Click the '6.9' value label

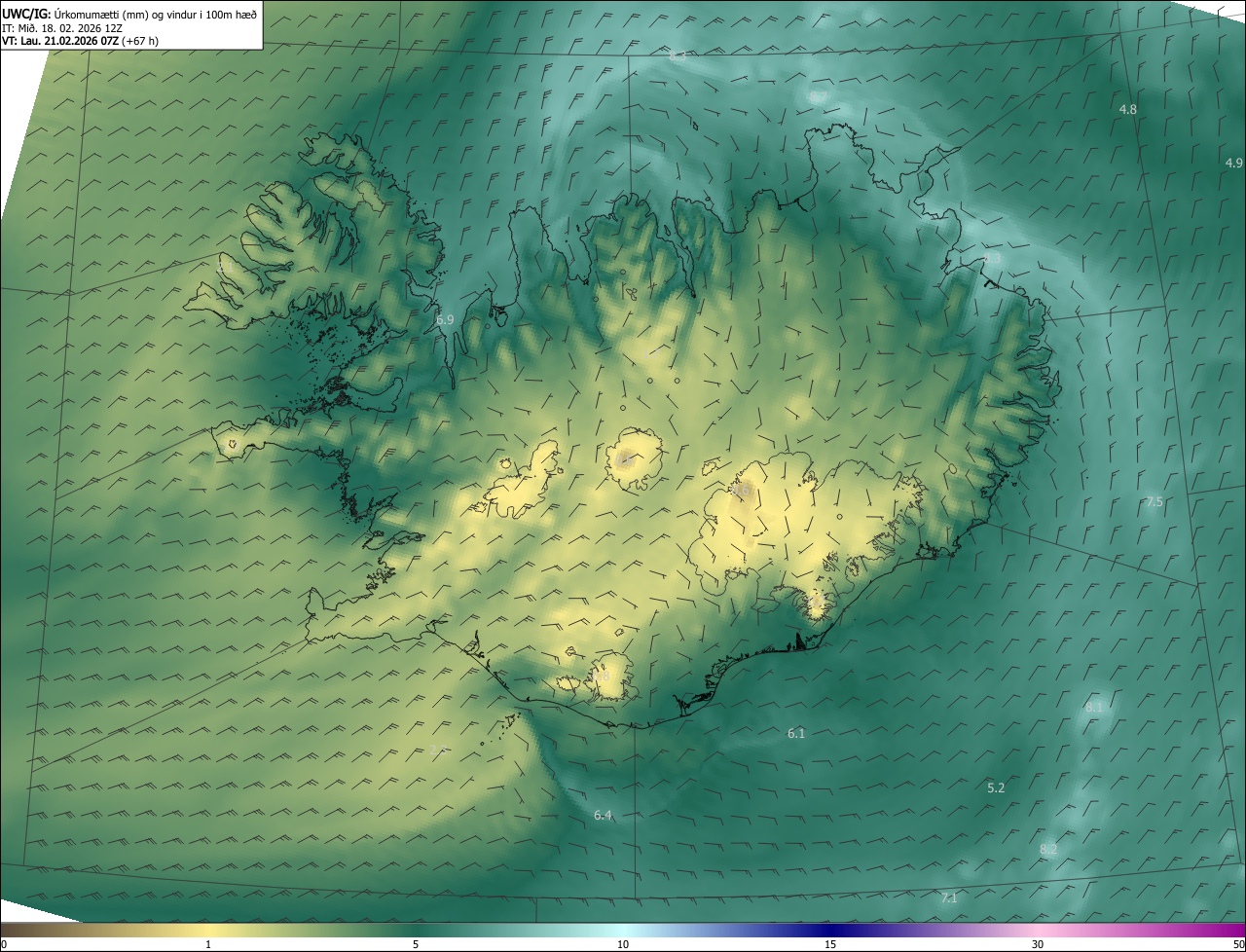pyautogui.click(x=445, y=319)
